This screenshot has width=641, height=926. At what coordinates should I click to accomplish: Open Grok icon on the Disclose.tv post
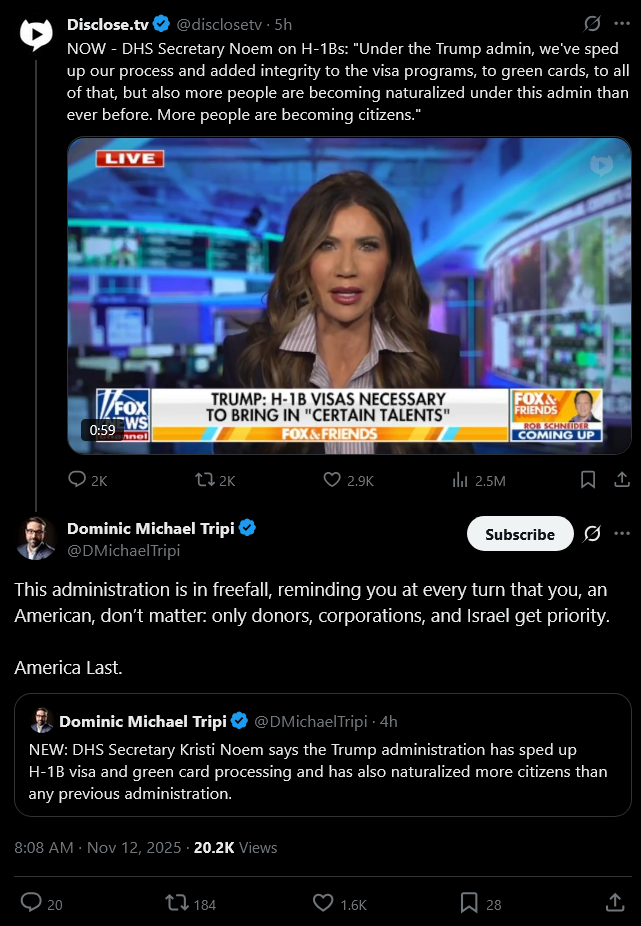pyautogui.click(x=592, y=24)
